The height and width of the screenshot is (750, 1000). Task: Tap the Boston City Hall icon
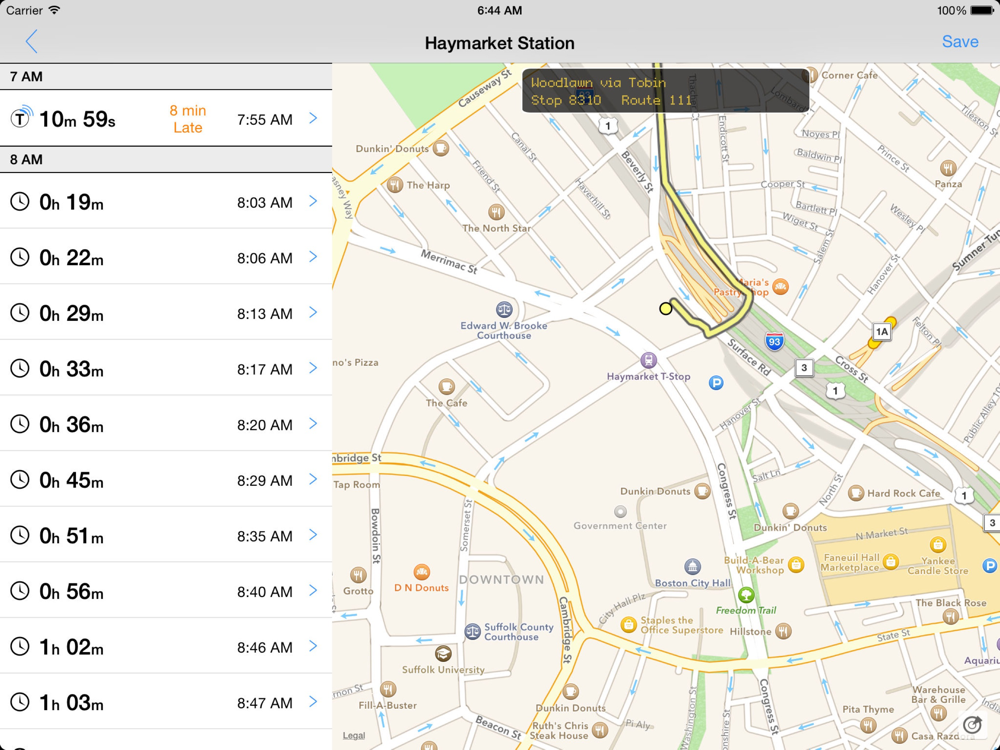pos(693,566)
